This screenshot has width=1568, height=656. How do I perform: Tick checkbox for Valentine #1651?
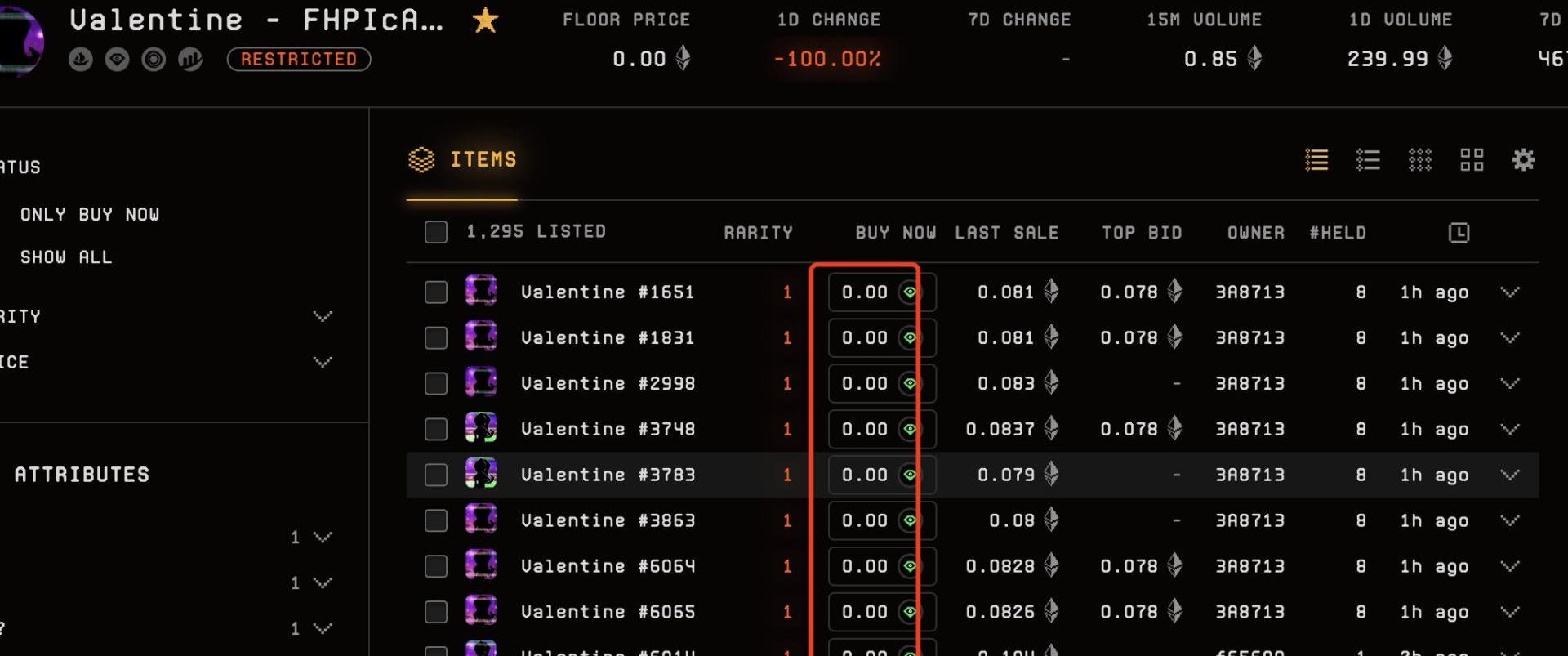(x=436, y=292)
